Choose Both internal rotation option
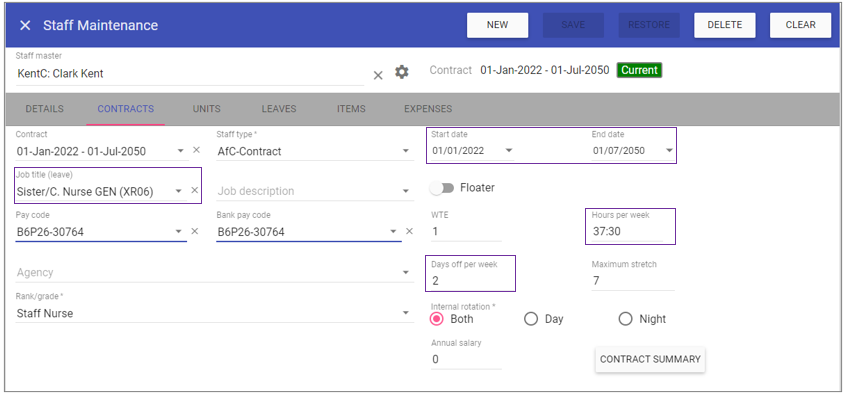 tap(437, 319)
